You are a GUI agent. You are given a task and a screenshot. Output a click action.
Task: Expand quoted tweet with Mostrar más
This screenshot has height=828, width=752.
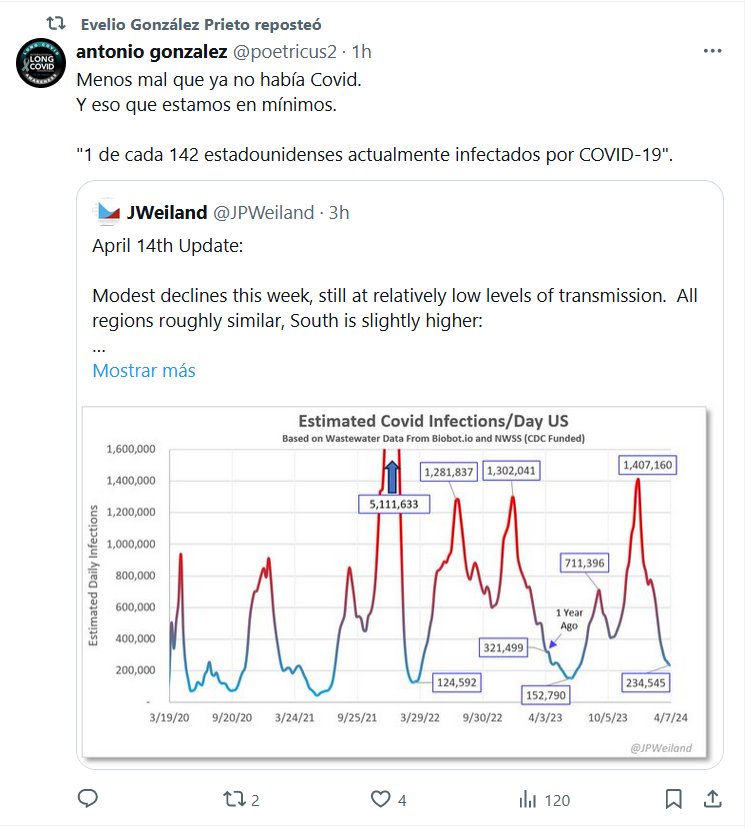coord(144,371)
